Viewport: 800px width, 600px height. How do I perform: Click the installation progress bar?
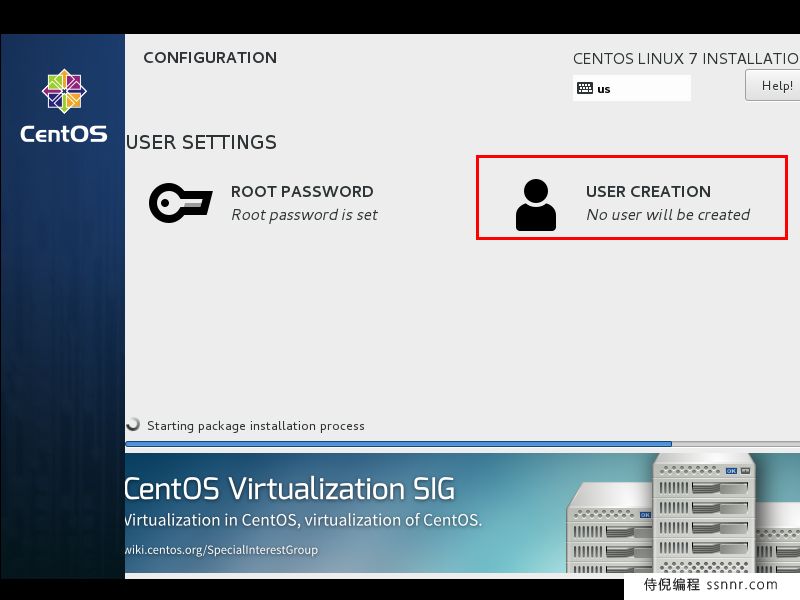[x=462, y=444]
